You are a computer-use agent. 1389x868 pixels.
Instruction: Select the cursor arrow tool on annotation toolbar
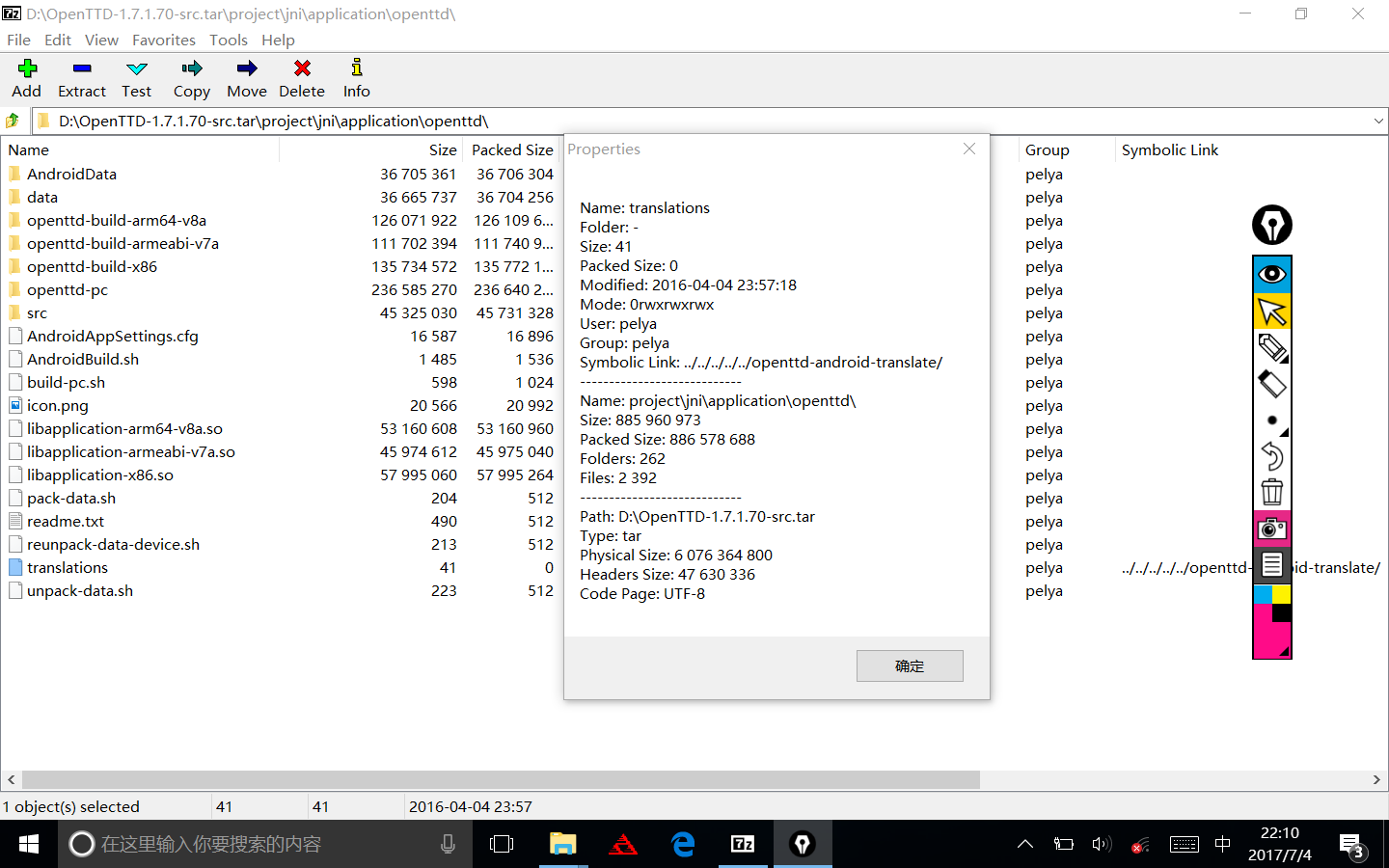coord(1272,312)
